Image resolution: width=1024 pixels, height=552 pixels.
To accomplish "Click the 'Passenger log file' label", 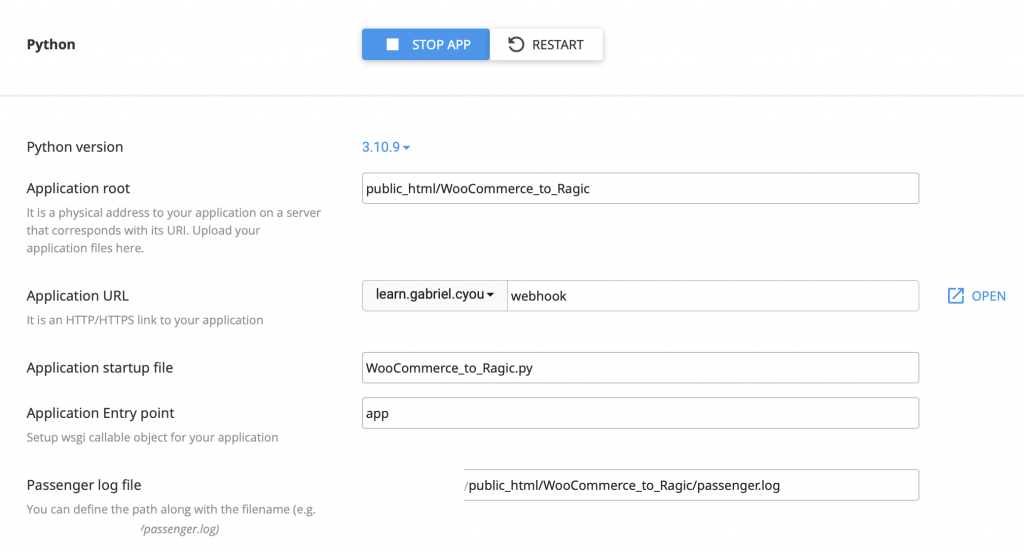I will tap(84, 485).
